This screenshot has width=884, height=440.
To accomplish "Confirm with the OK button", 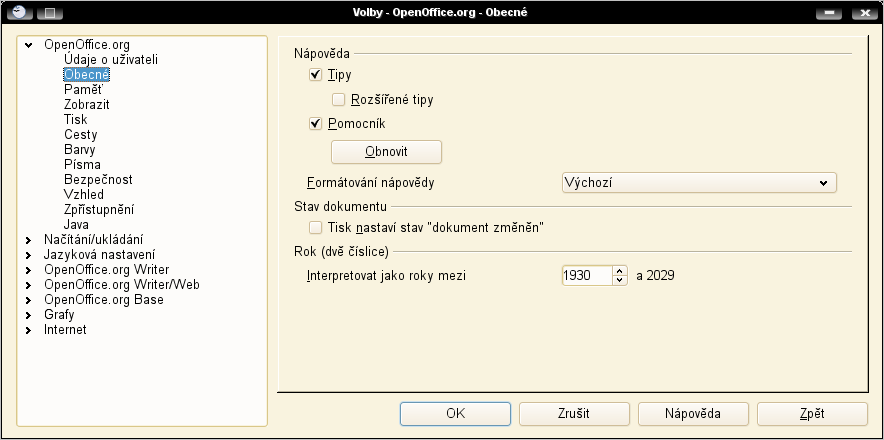I will 456,413.
